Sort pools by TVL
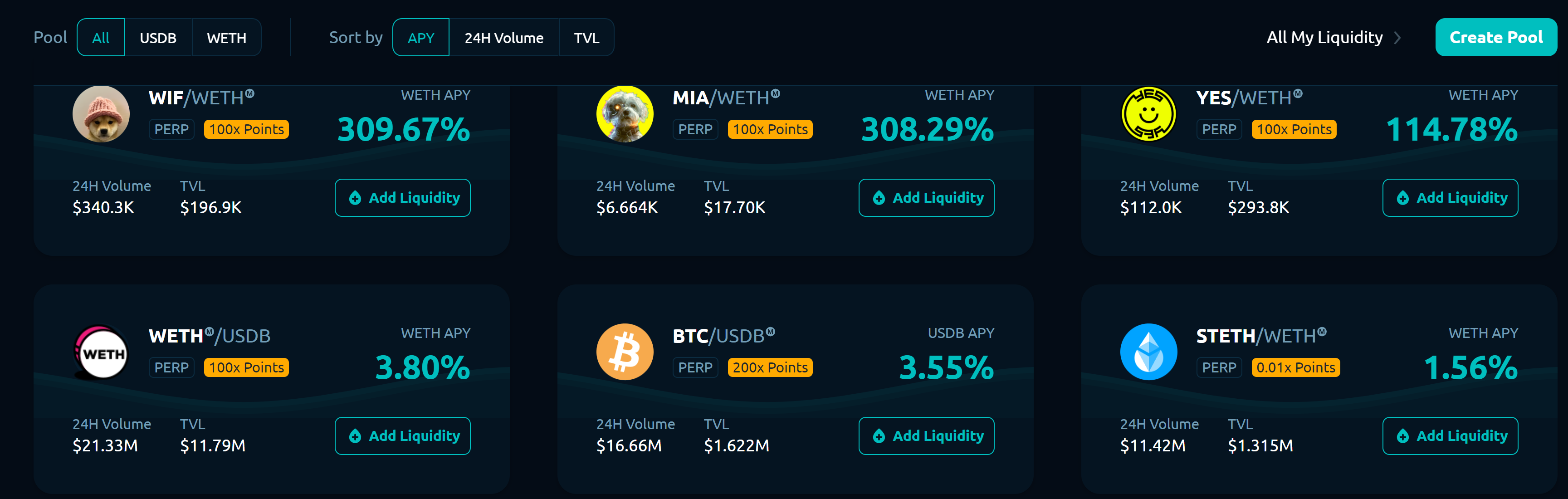This screenshot has height=499, width=1568. click(x=586, y=38)
